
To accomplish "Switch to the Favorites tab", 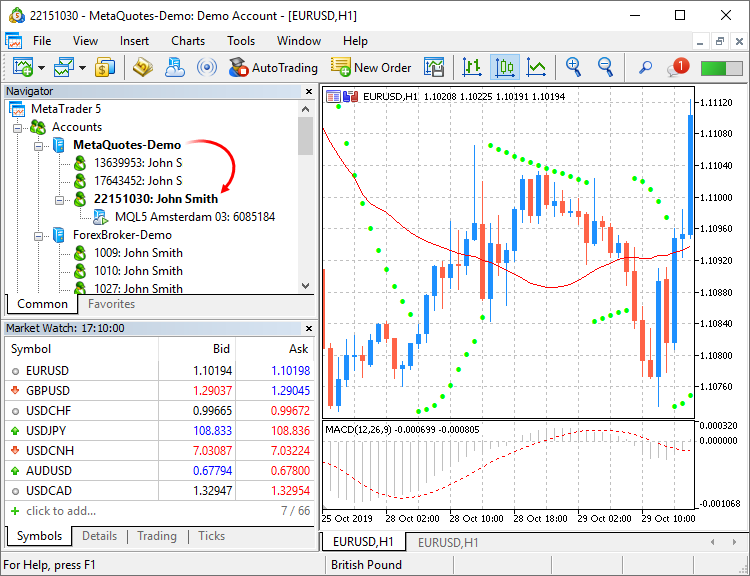I will point(111,304).
